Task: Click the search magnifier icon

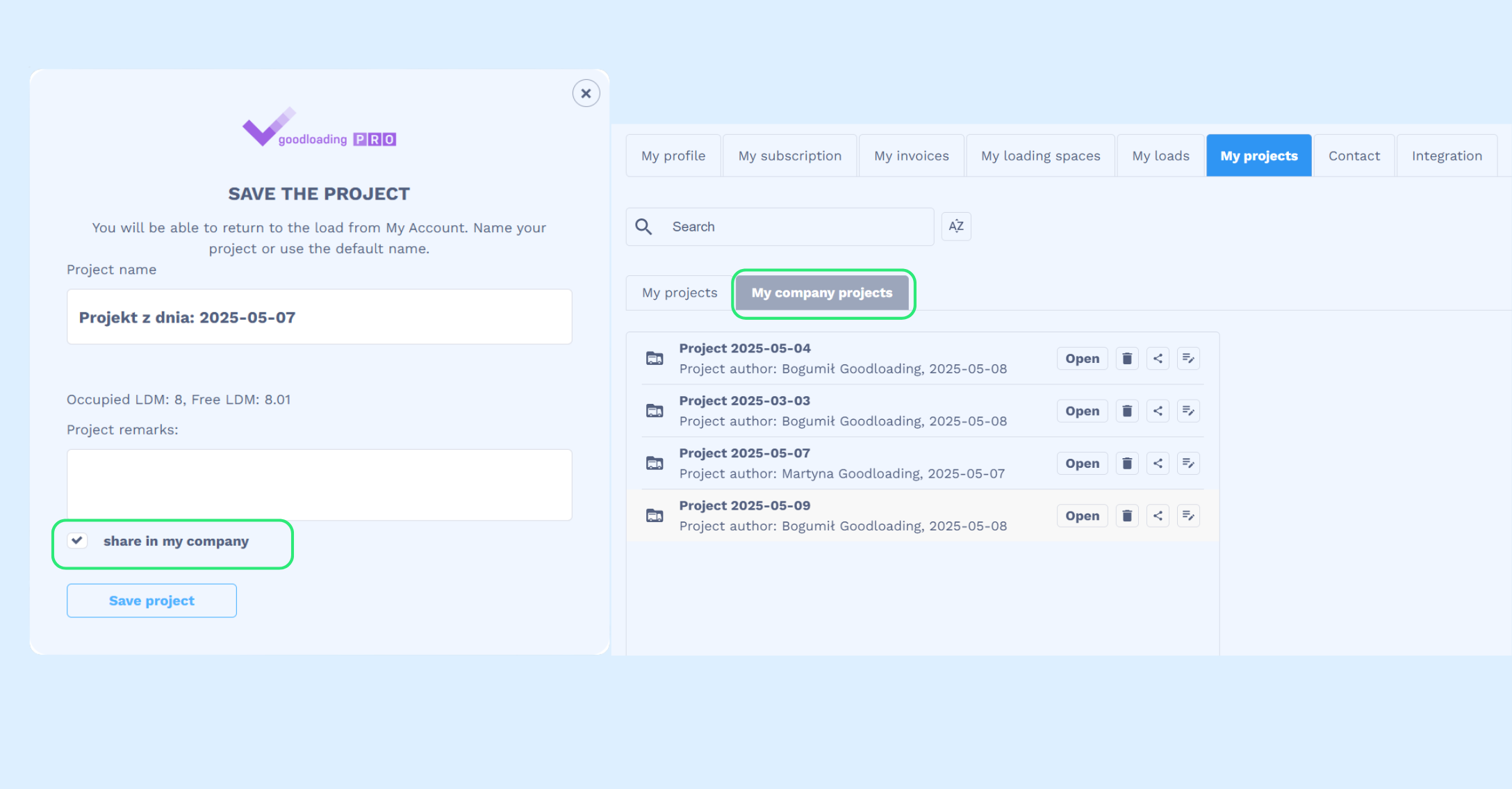Action: (x=643, y=227)
